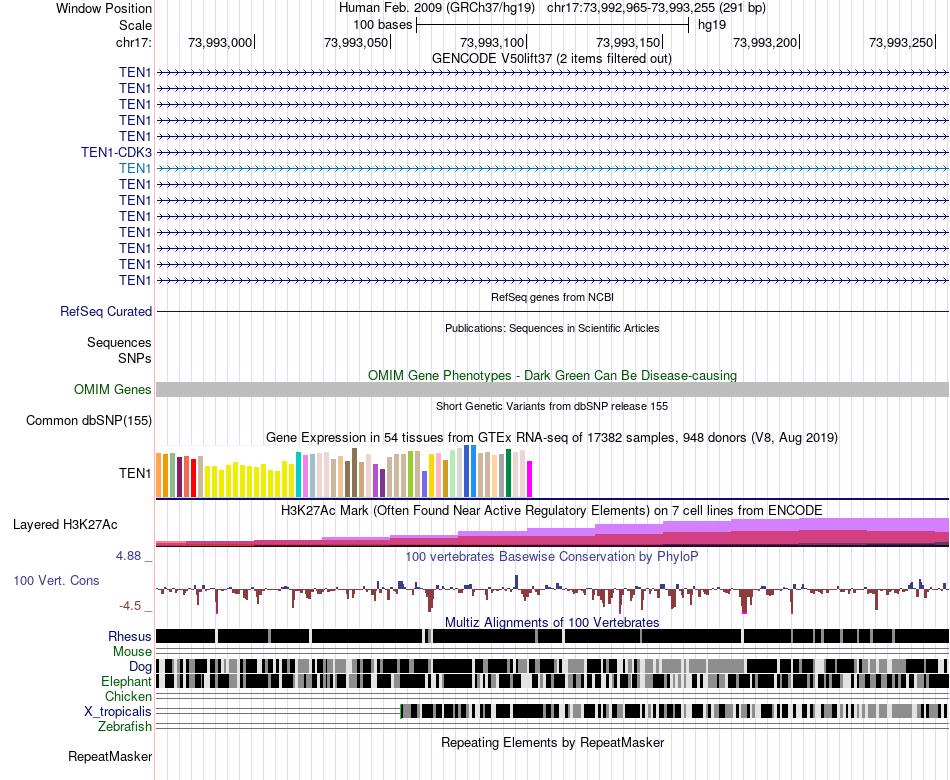Open the H3K27Ac Mark track title

551,511
